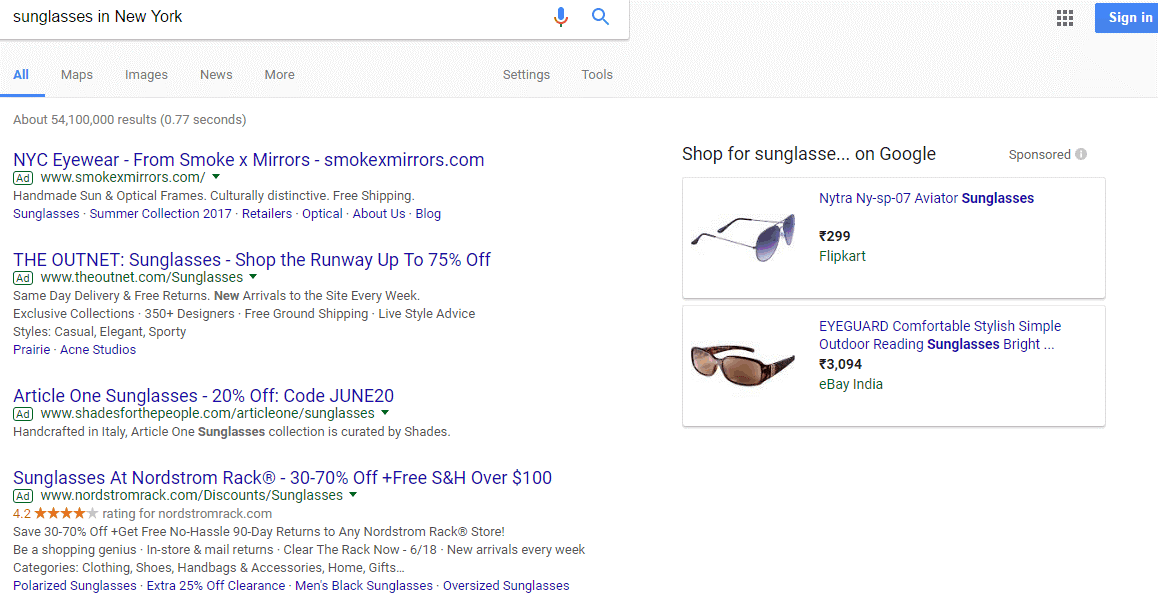Screen dimensions: 1158x616
Task: Expand dropdown arrow next to nordstromrack.com URL
Action: 353,495
